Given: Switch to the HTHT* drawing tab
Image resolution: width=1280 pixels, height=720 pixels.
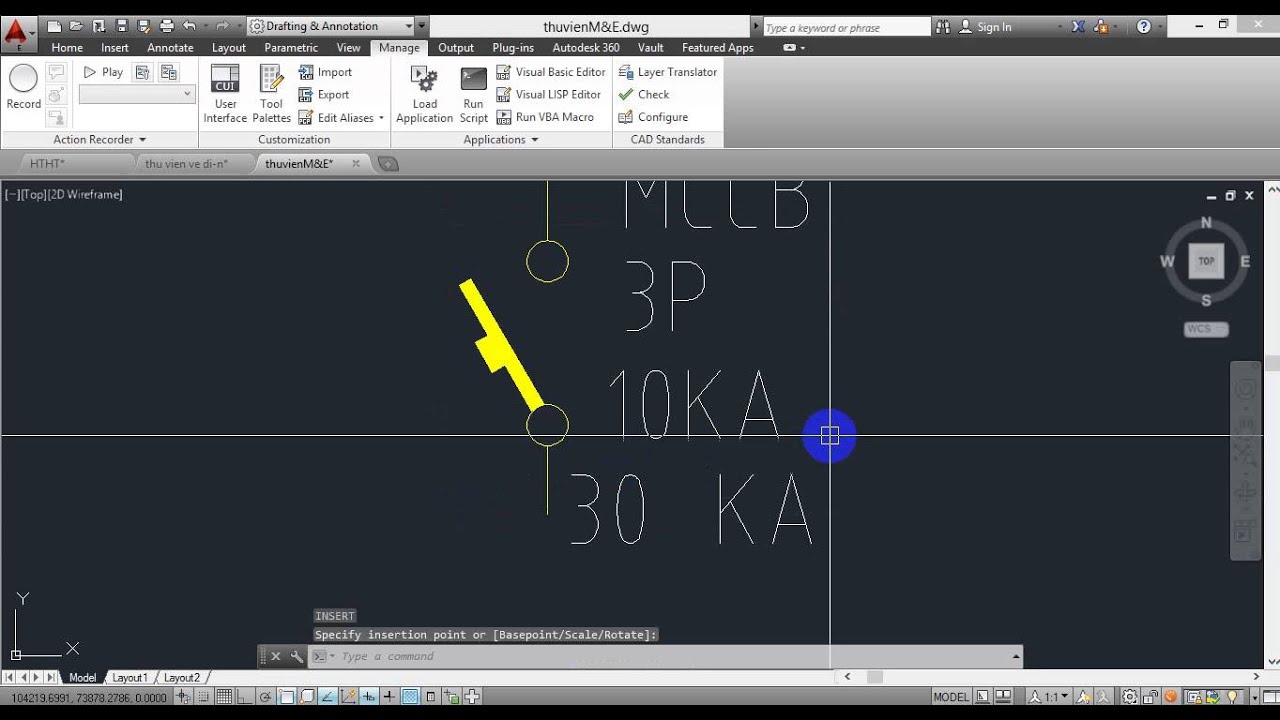Looking at the screenshot, I should tap(47, 164).
